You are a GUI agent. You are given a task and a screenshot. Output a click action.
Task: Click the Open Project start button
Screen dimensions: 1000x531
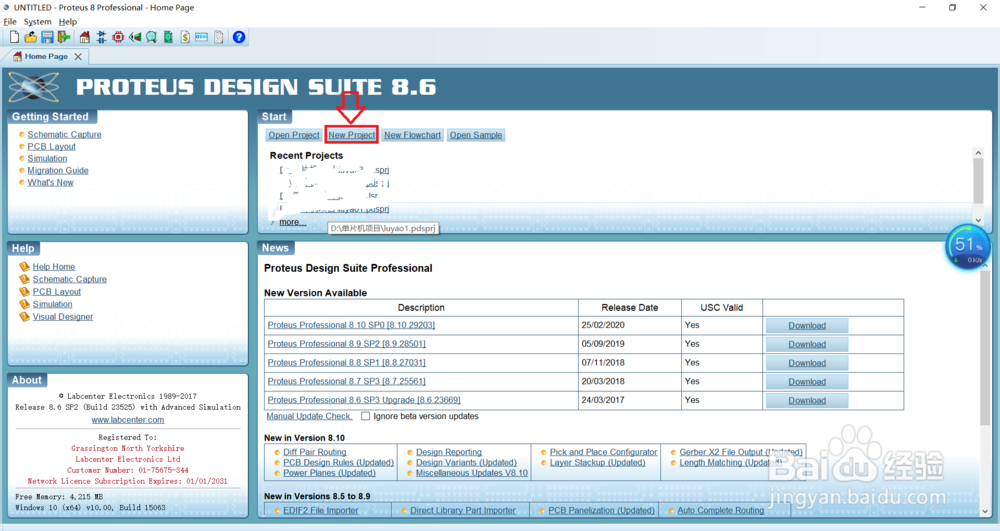click(293, 135)
